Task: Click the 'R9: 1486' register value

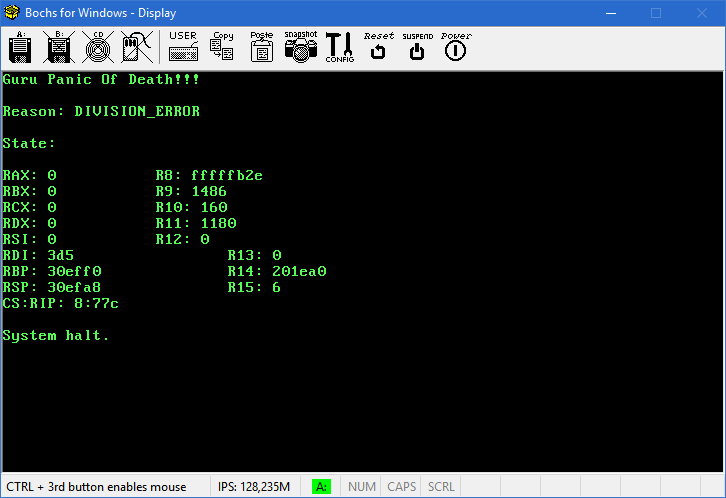Action: point(191,191)
